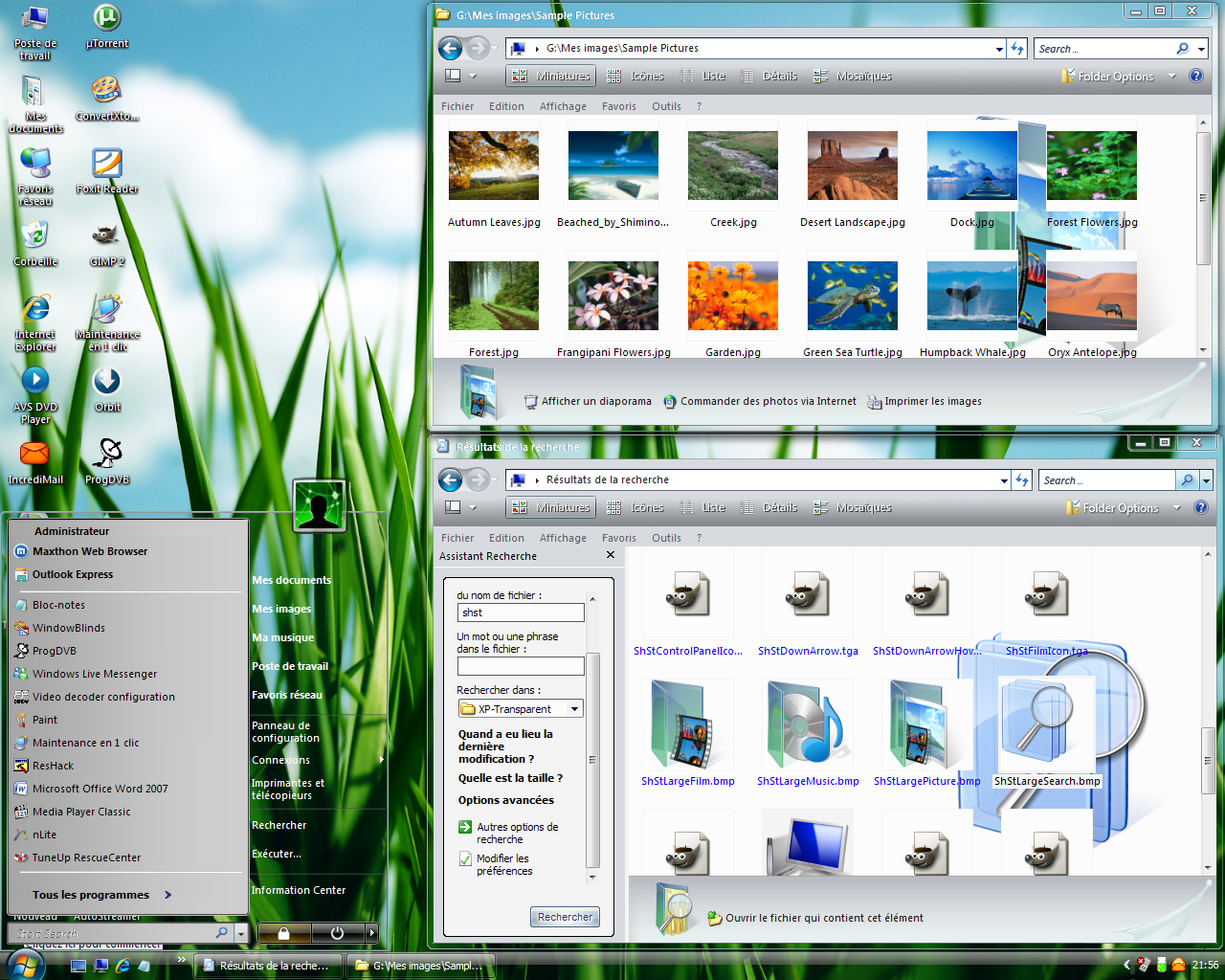Screen dimensions: 1225x980
Task: Click the Back button in Résultats de la recherche window
Action: click(x=450, y=479)
